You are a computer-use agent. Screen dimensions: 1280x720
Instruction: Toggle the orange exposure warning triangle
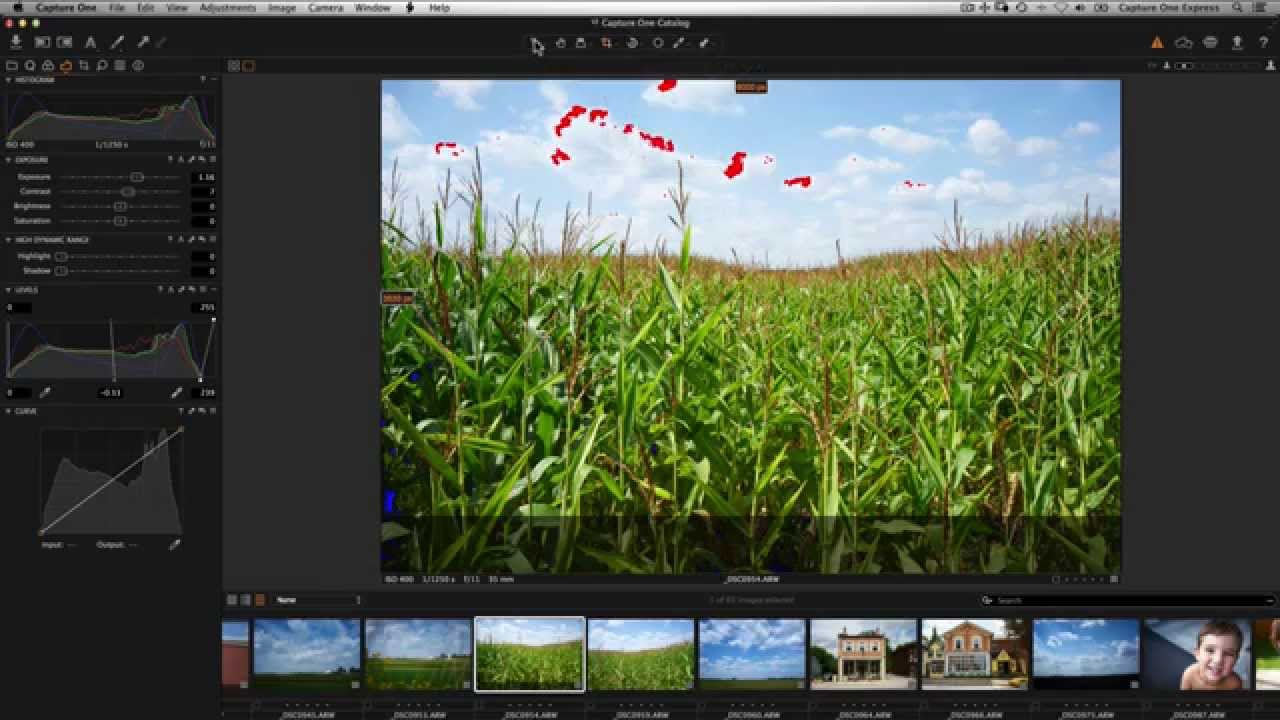click(1157, 43)
